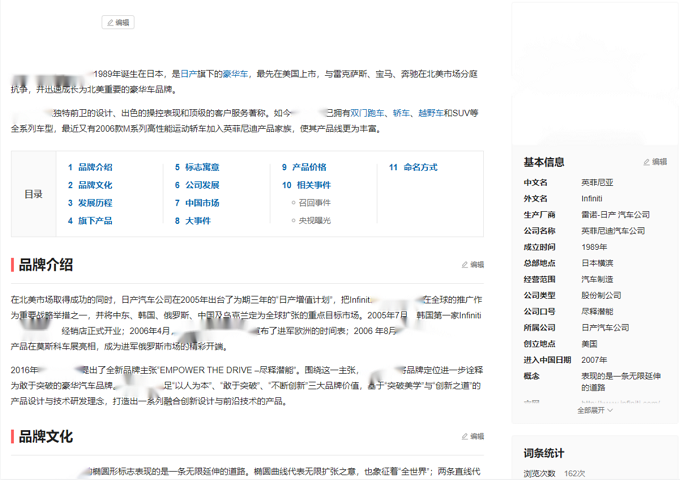Jump to 6 公司发展 in contents
This screenshot has width=680, height=480.
(197, 185)
